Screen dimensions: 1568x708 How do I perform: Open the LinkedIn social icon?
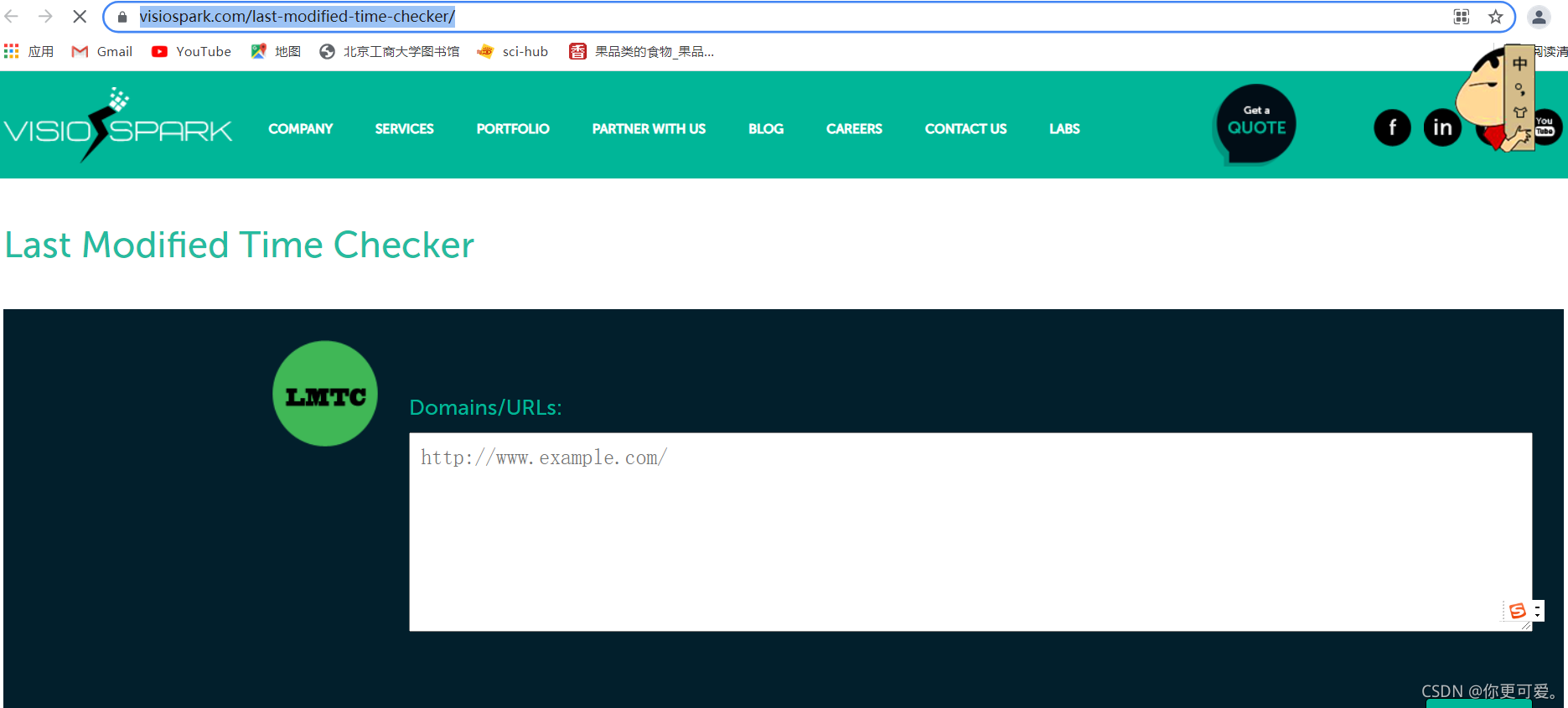1442,127
